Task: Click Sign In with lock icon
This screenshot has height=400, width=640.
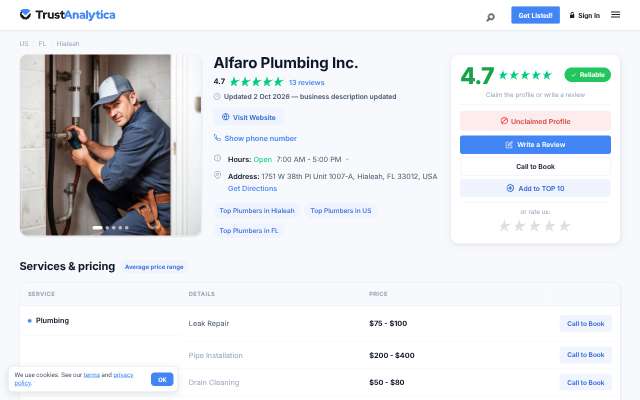Action: [x=584, y=16]
